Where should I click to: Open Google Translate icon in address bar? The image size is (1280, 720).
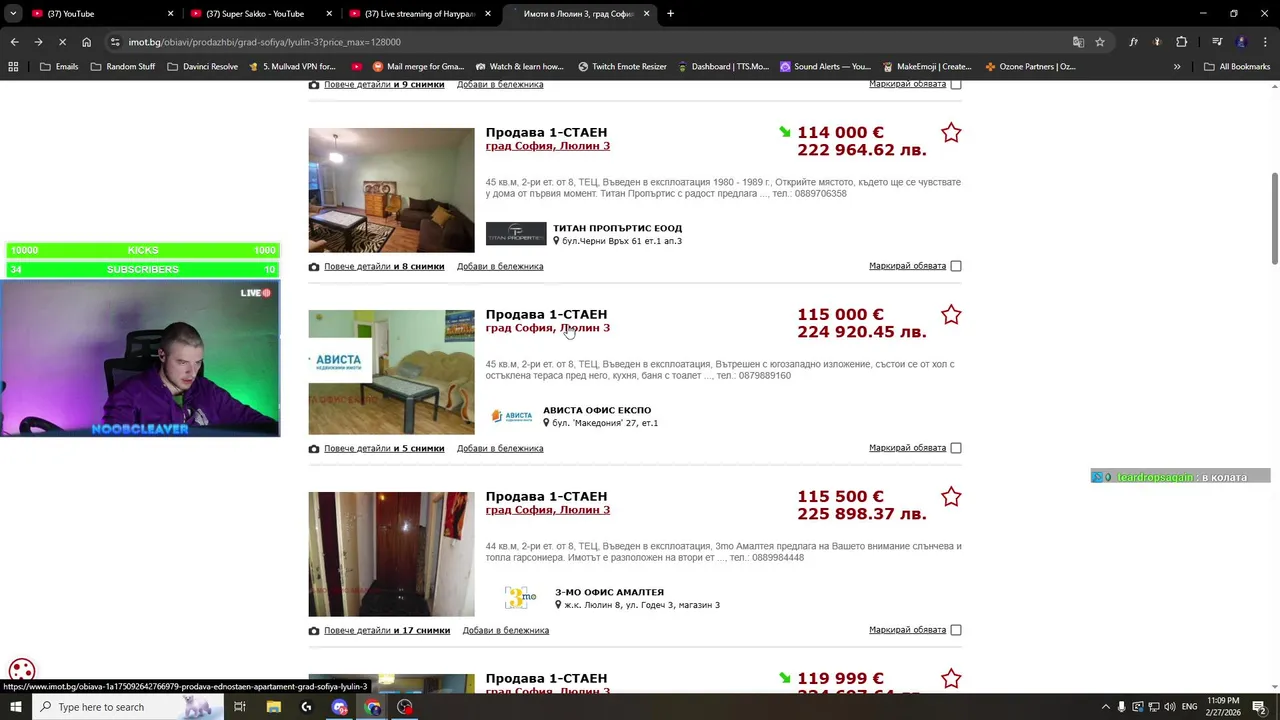1078,42
